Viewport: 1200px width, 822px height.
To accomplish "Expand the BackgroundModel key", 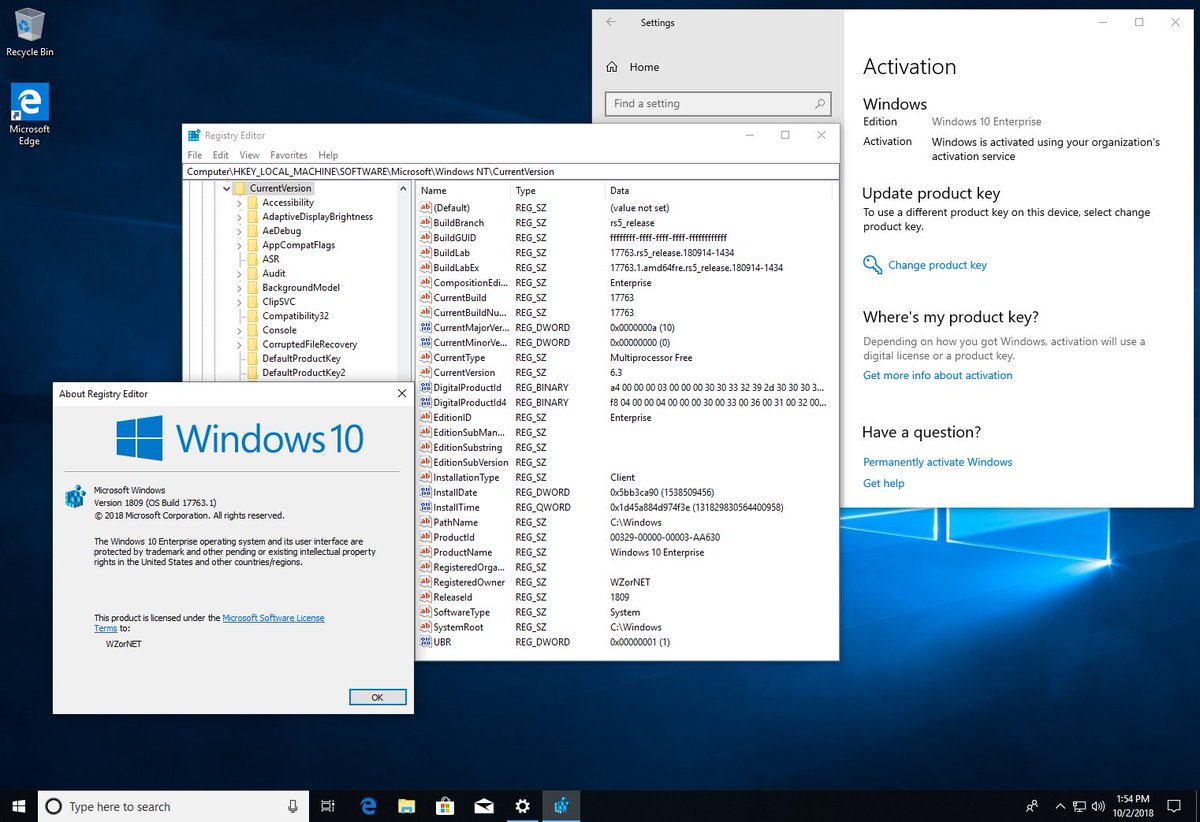I will point(239,288).
